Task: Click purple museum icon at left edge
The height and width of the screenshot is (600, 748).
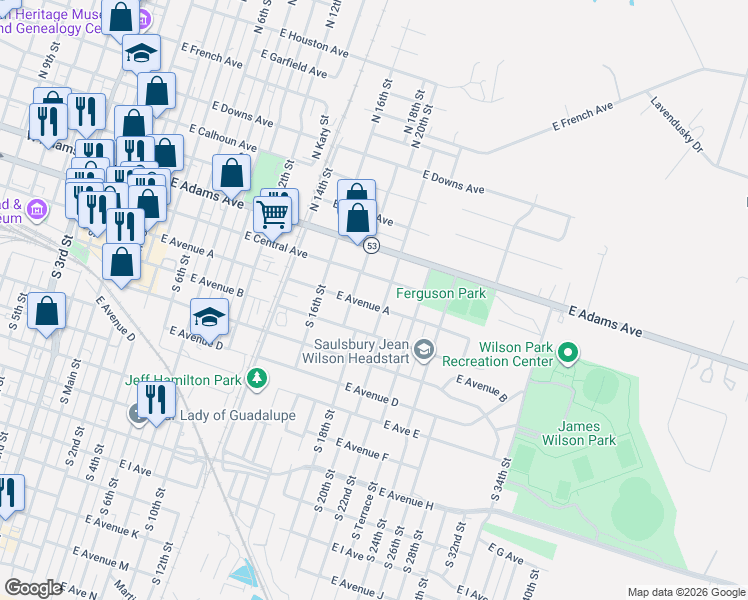Action: 37,210
